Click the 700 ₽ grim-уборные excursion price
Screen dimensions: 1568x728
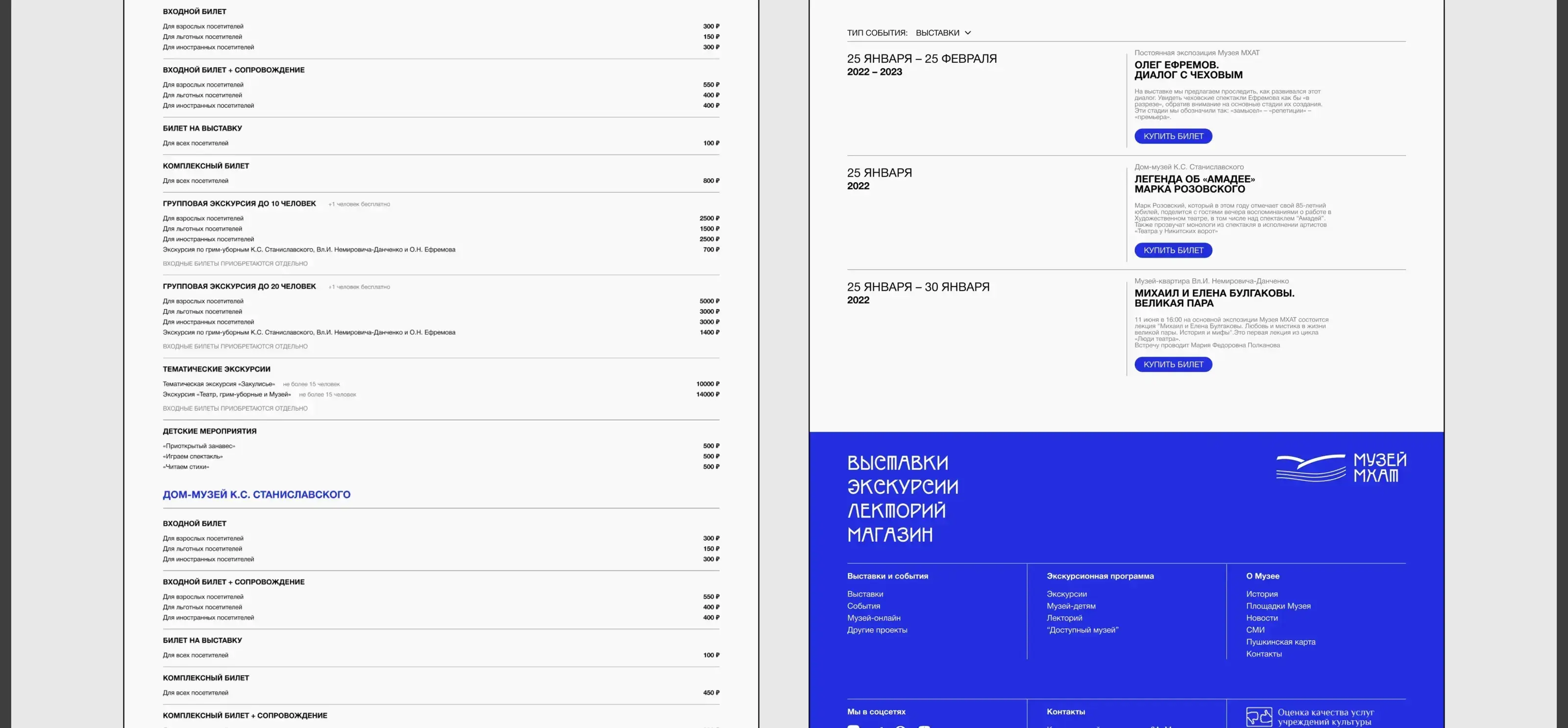click(711, 249)
